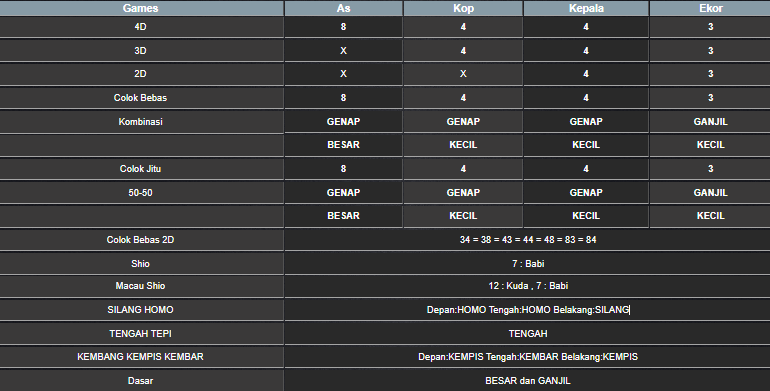The height and width of the screenshot is (391, 770).
Task: Click the 34 = 38 = 43 number list
Action: click(528, 240)
